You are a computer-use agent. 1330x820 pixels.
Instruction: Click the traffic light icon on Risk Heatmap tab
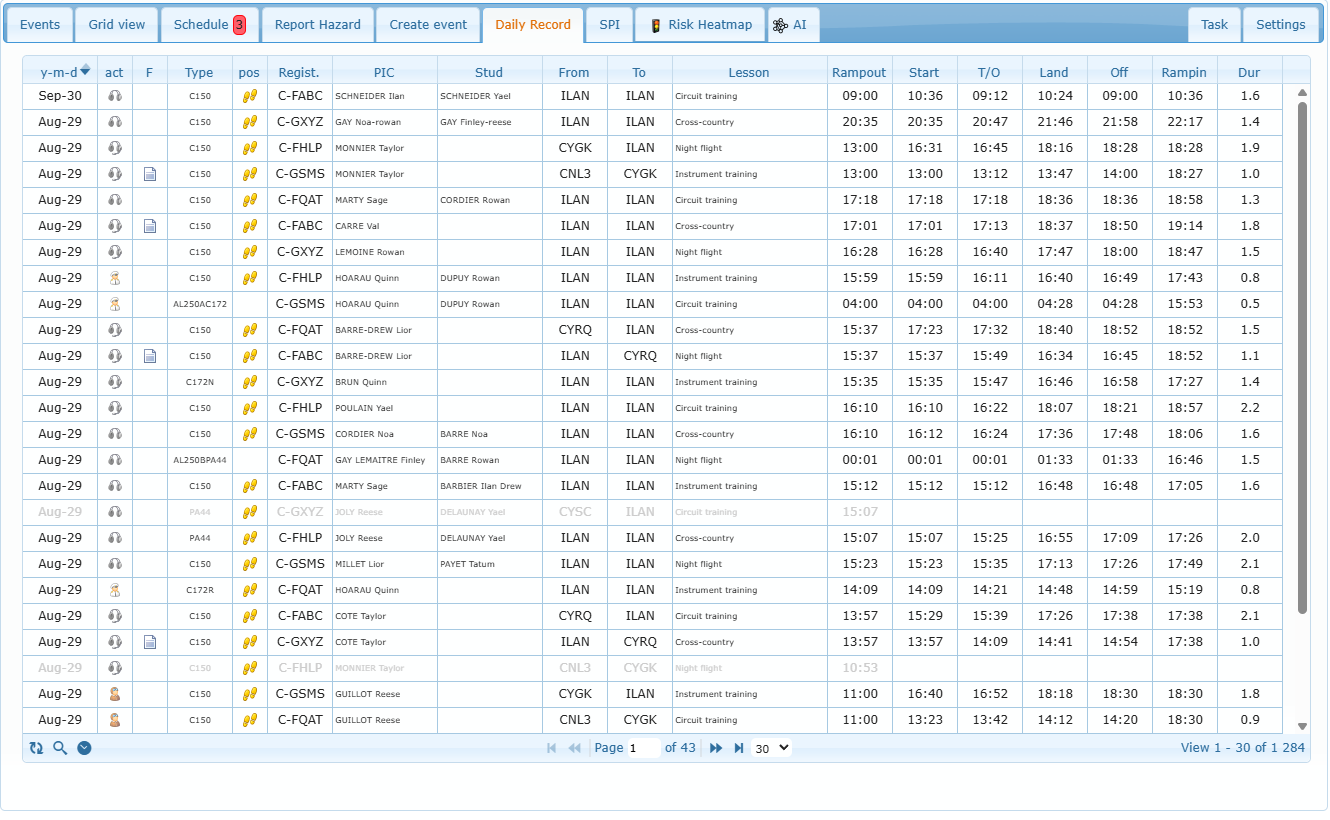tap(655, 26)
